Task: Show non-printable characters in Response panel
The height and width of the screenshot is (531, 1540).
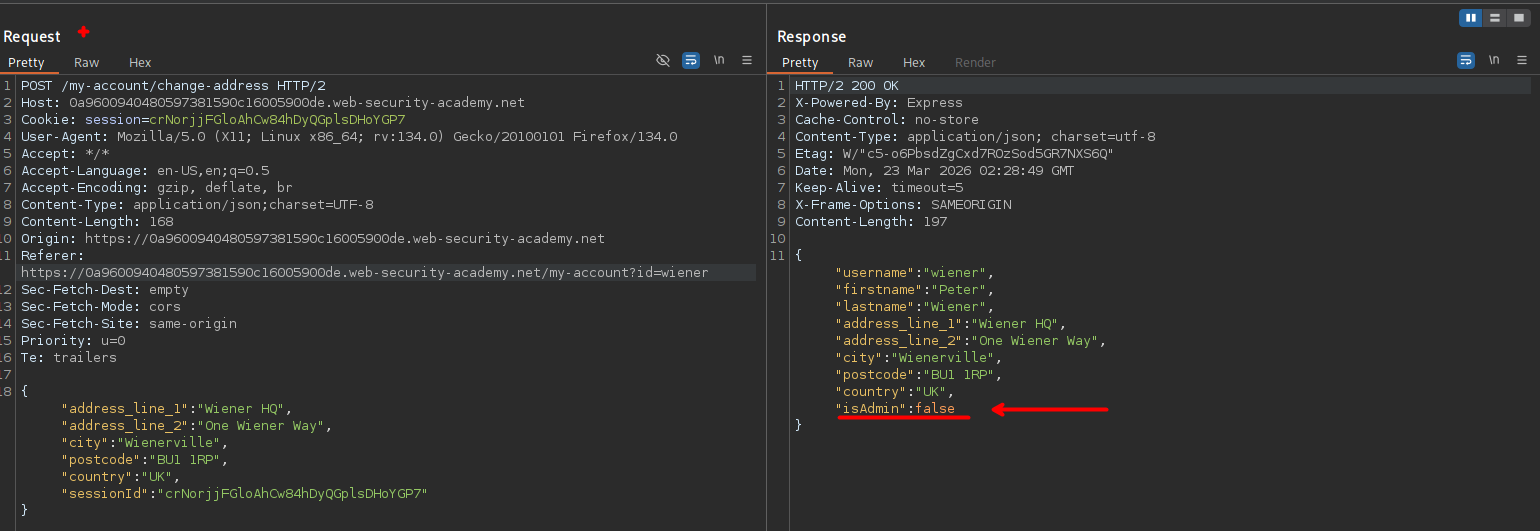Action: coord(1494,61)
